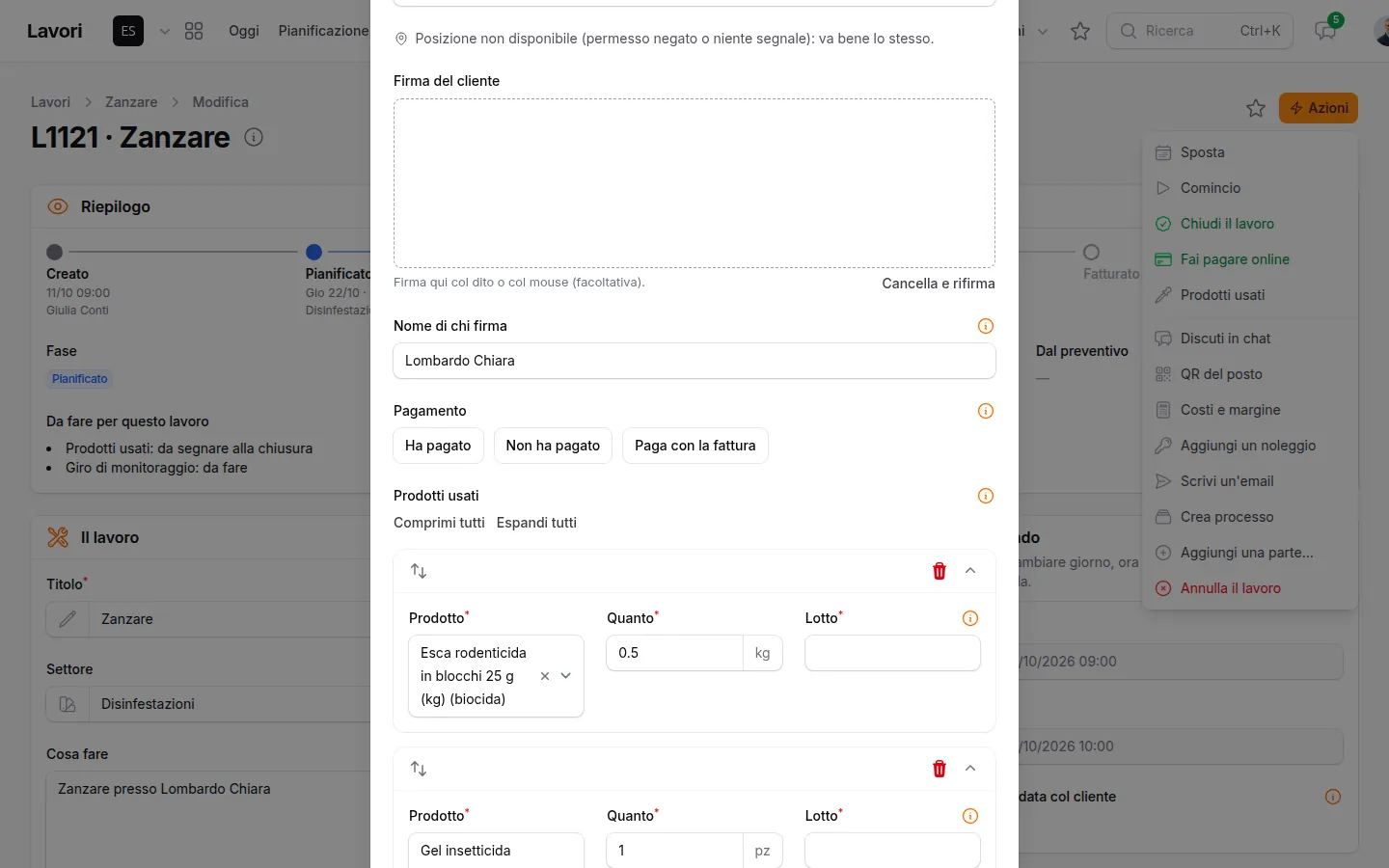The width and height of the screenshot is (1389, 868).
Task: Open Lotto info icon in Esca rodenticida card
Action: tap(970, 618)
